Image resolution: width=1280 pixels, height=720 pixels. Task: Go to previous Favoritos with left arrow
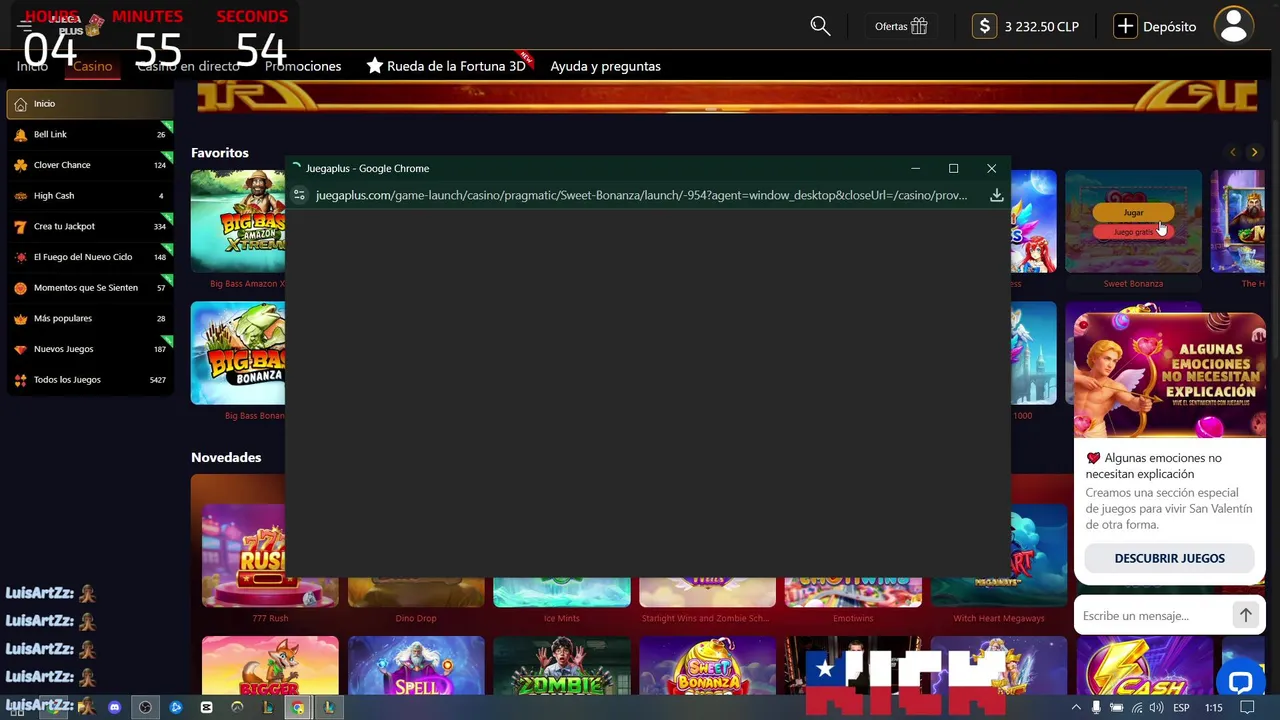point(1232,152)
